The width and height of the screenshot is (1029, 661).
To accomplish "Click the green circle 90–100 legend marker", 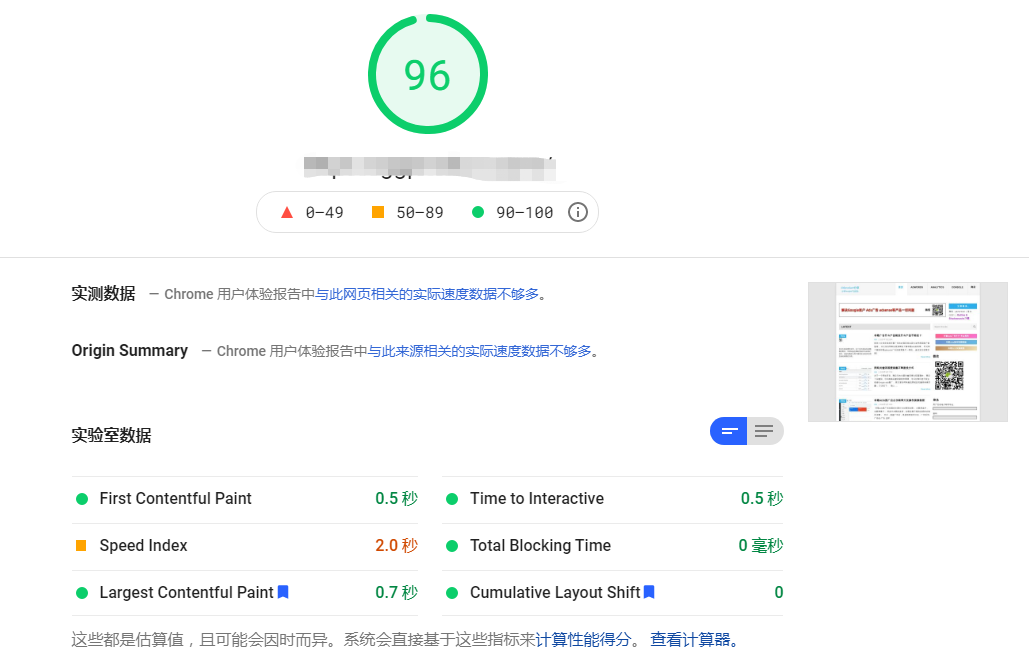I will coord(478,212).
